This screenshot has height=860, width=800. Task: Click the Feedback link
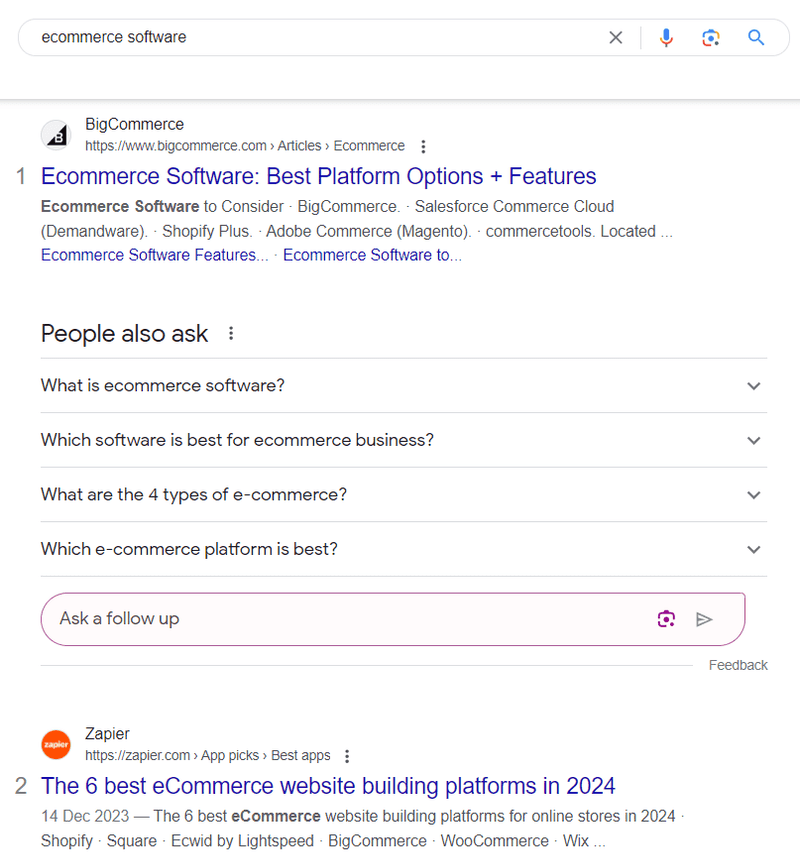pos(738,665)
